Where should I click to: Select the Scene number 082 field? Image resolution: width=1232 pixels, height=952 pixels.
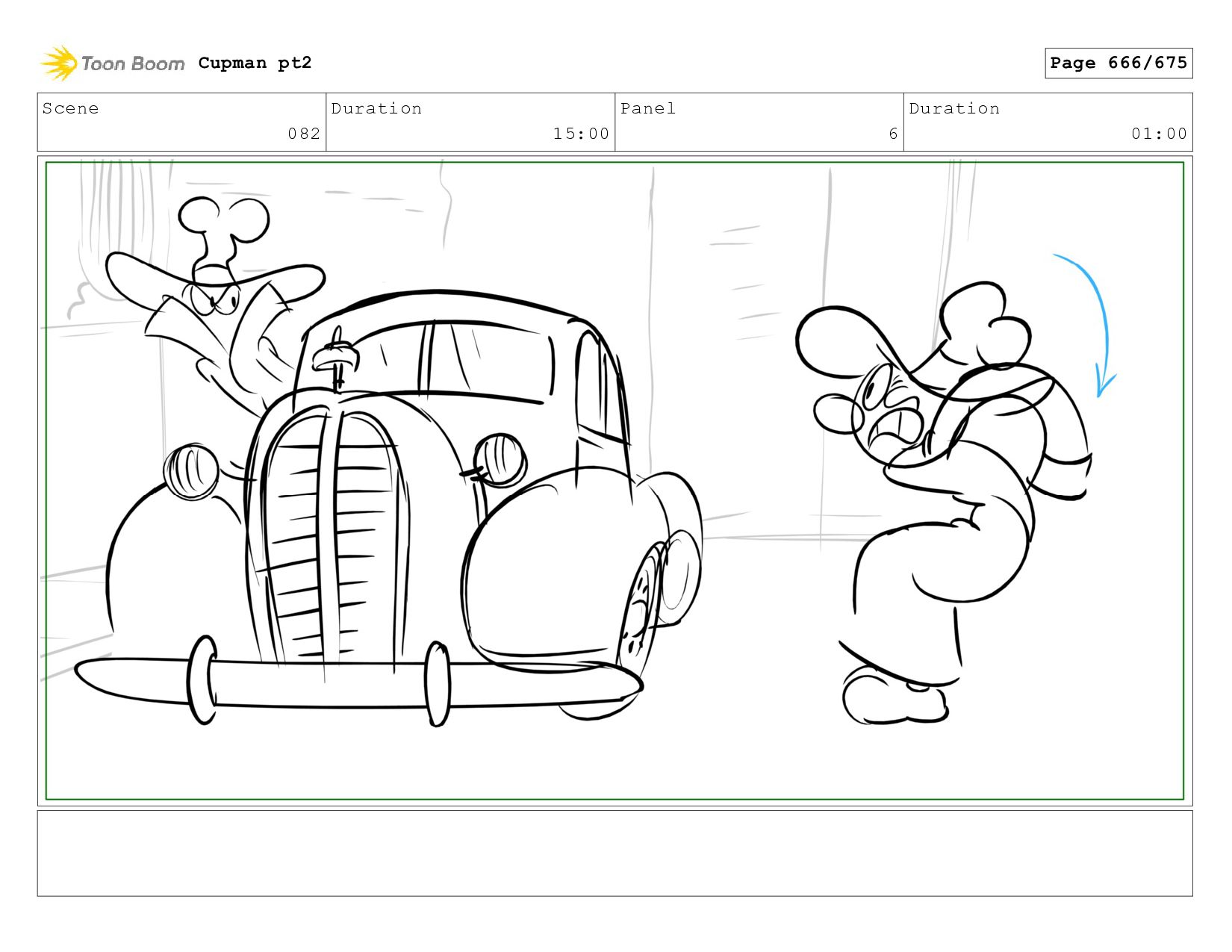coord(303,134)
